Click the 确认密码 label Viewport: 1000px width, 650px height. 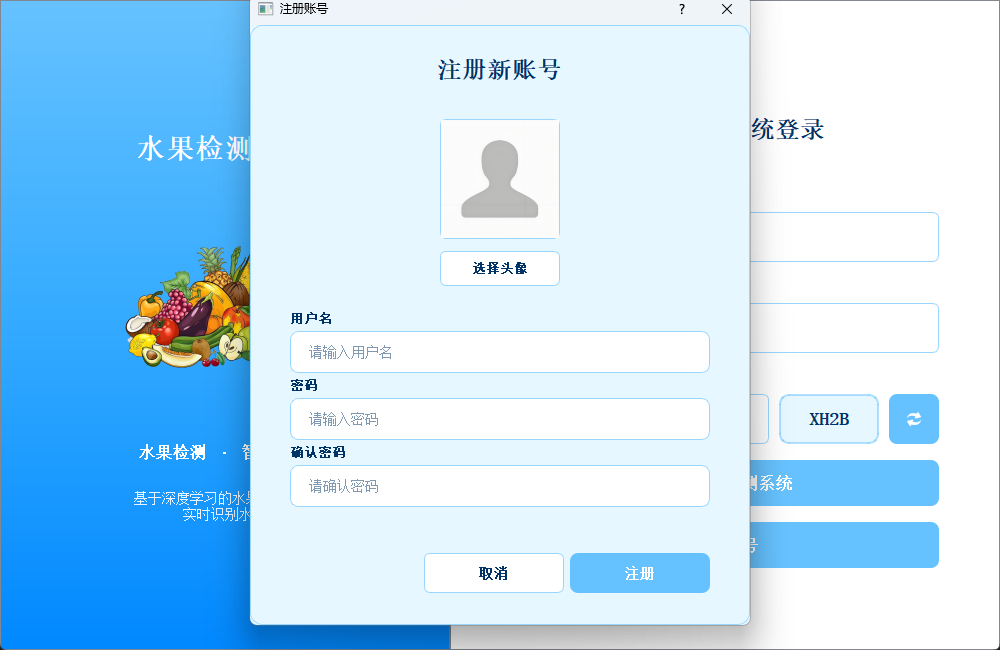pyautogui.click(x=318, y=452)
